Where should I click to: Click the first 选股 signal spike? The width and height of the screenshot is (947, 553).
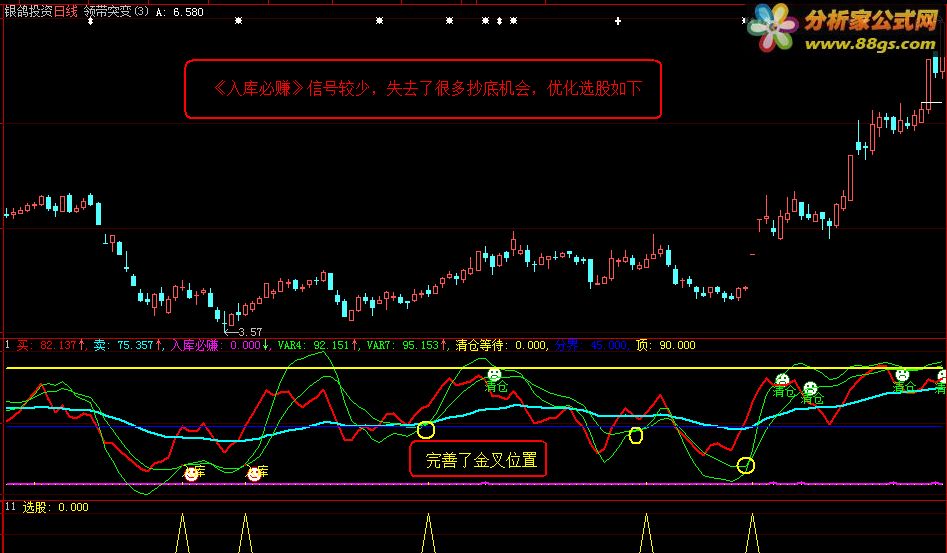coord(182,533)
